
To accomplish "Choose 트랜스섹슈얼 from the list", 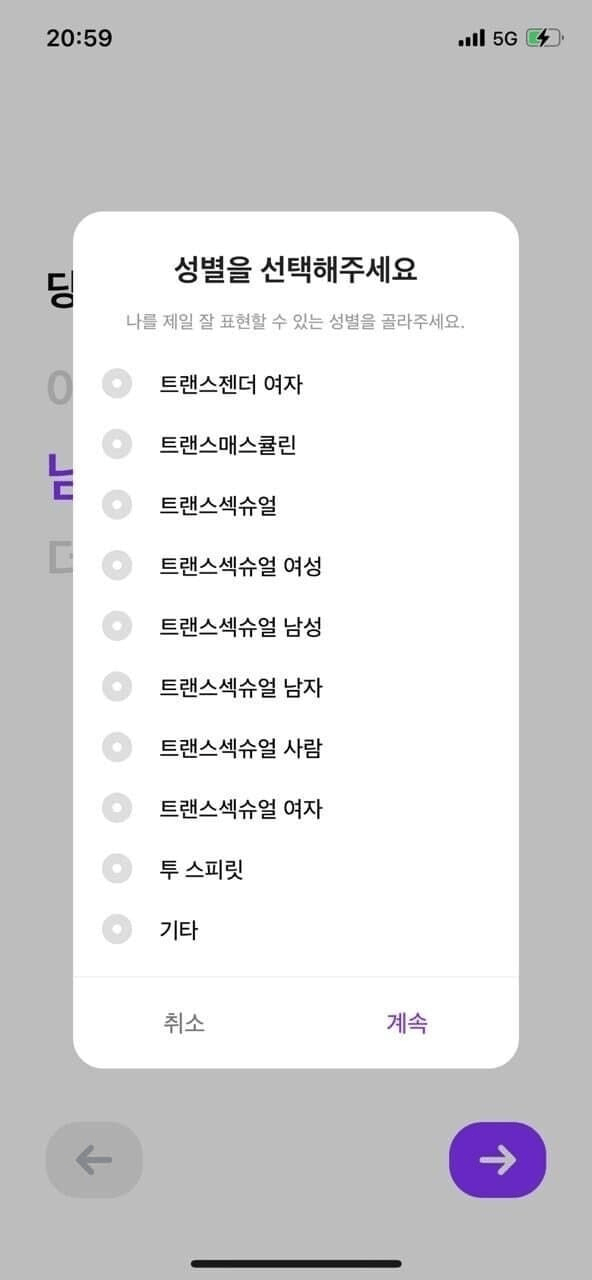I will pyautogui.click(x=117, y=505).
